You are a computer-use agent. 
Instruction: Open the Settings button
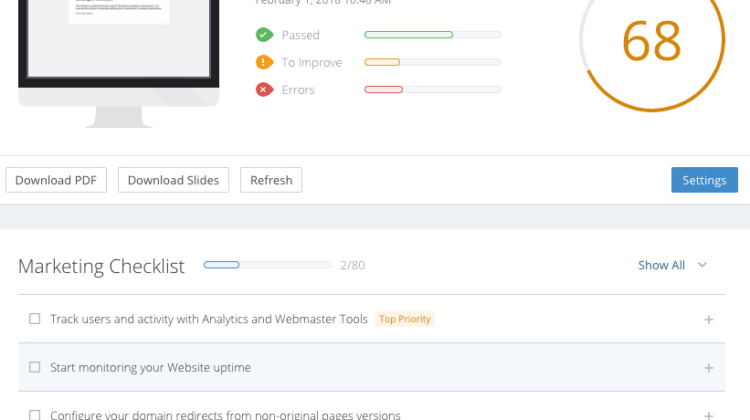coord(704,180)
